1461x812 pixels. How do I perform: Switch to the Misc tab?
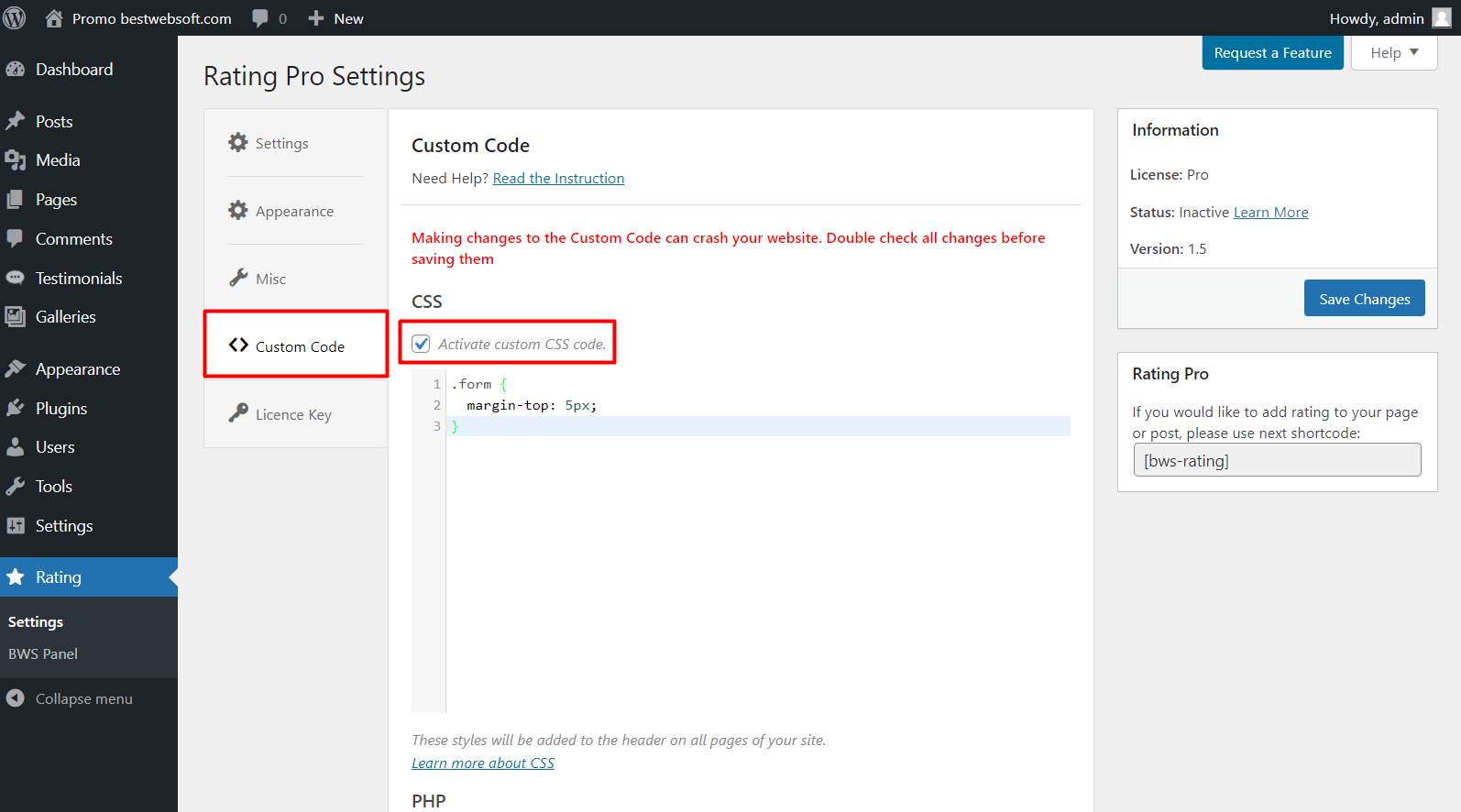click(295, 279)
